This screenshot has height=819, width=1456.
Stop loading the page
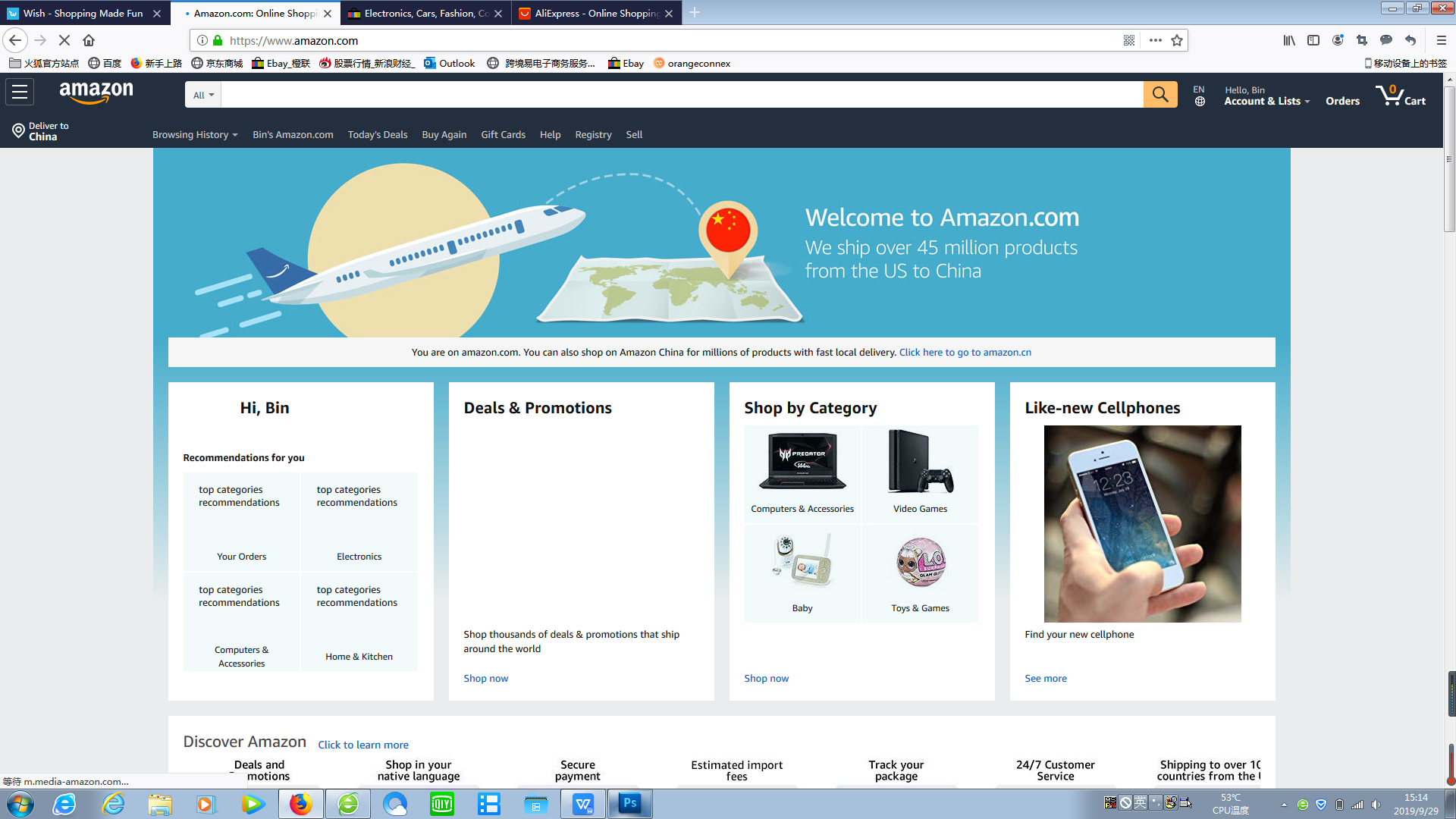[64, 40]
